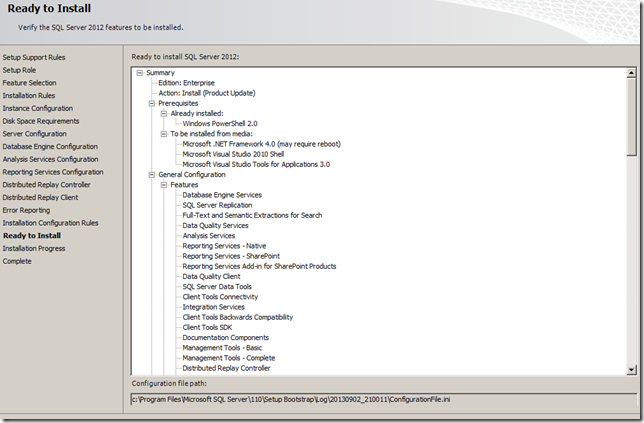Image resolution: width=644 pixels, height=423 pixels.
Task: Click the Configuration file path field
Action: 384,399
